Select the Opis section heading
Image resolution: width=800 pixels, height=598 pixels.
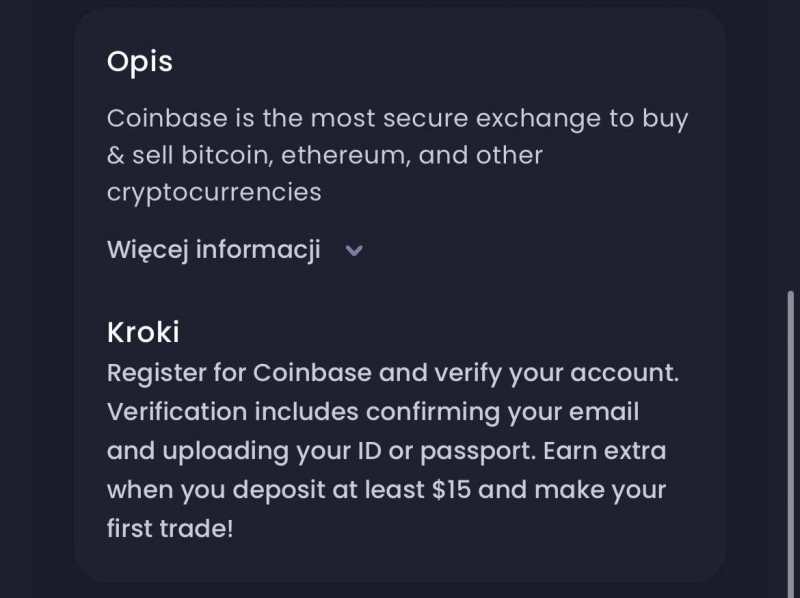tap(140, 62)
